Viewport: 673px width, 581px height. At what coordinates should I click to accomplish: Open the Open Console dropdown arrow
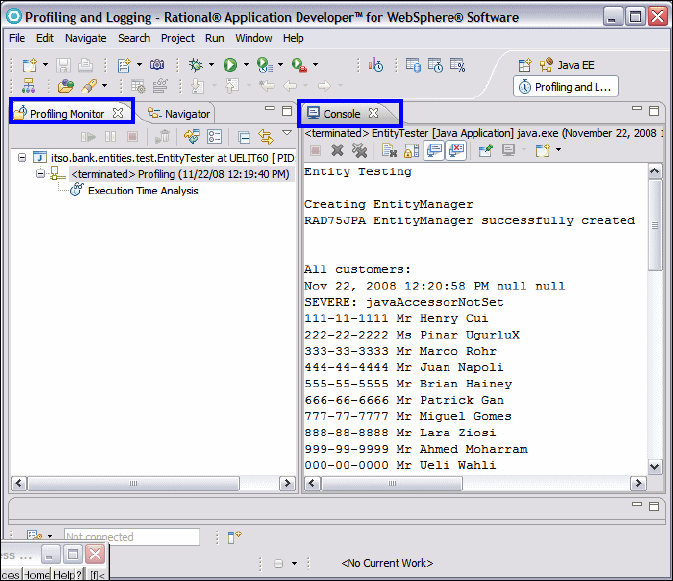[x=558, y=150]
